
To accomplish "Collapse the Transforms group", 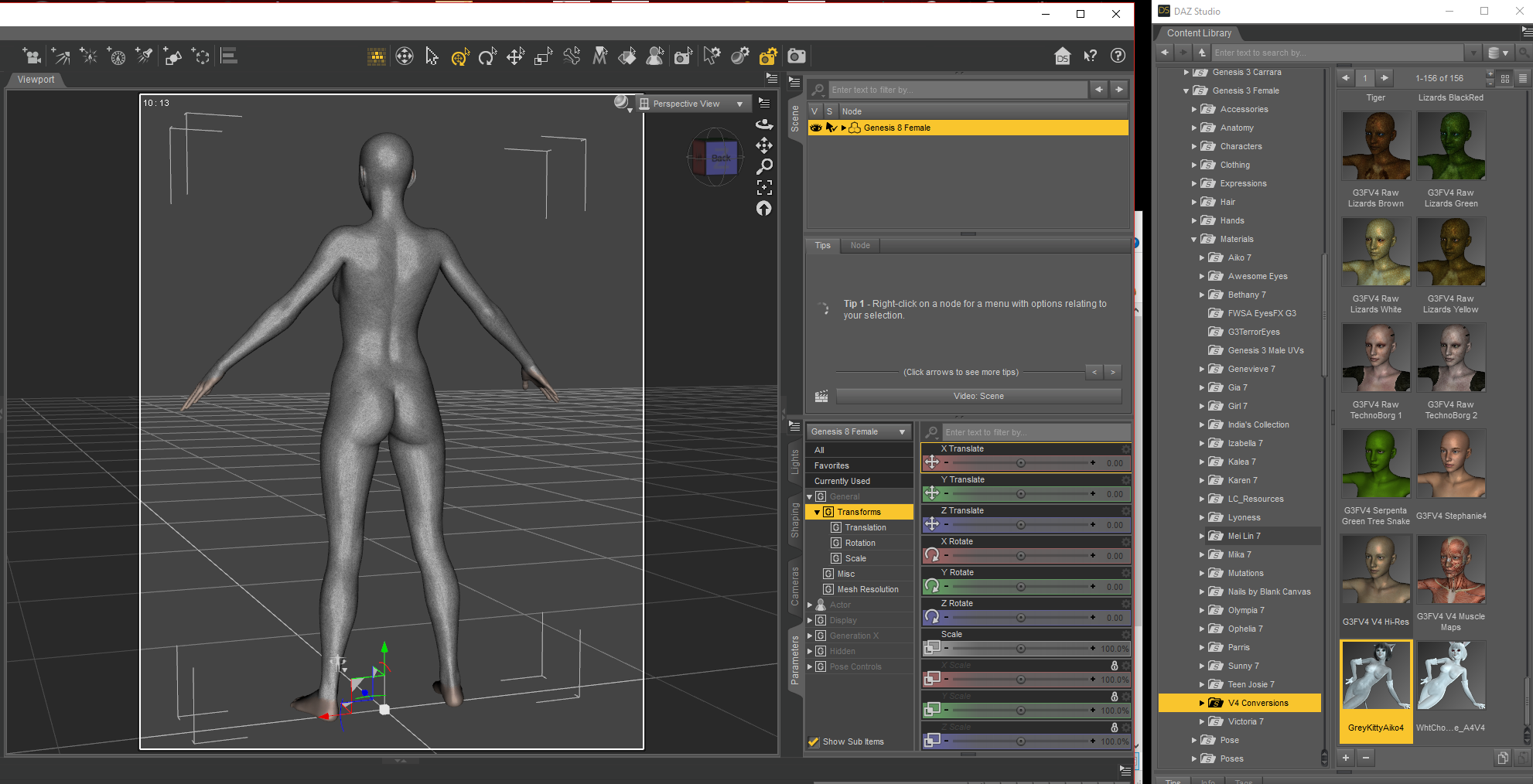I will click(x=817, y=513).
